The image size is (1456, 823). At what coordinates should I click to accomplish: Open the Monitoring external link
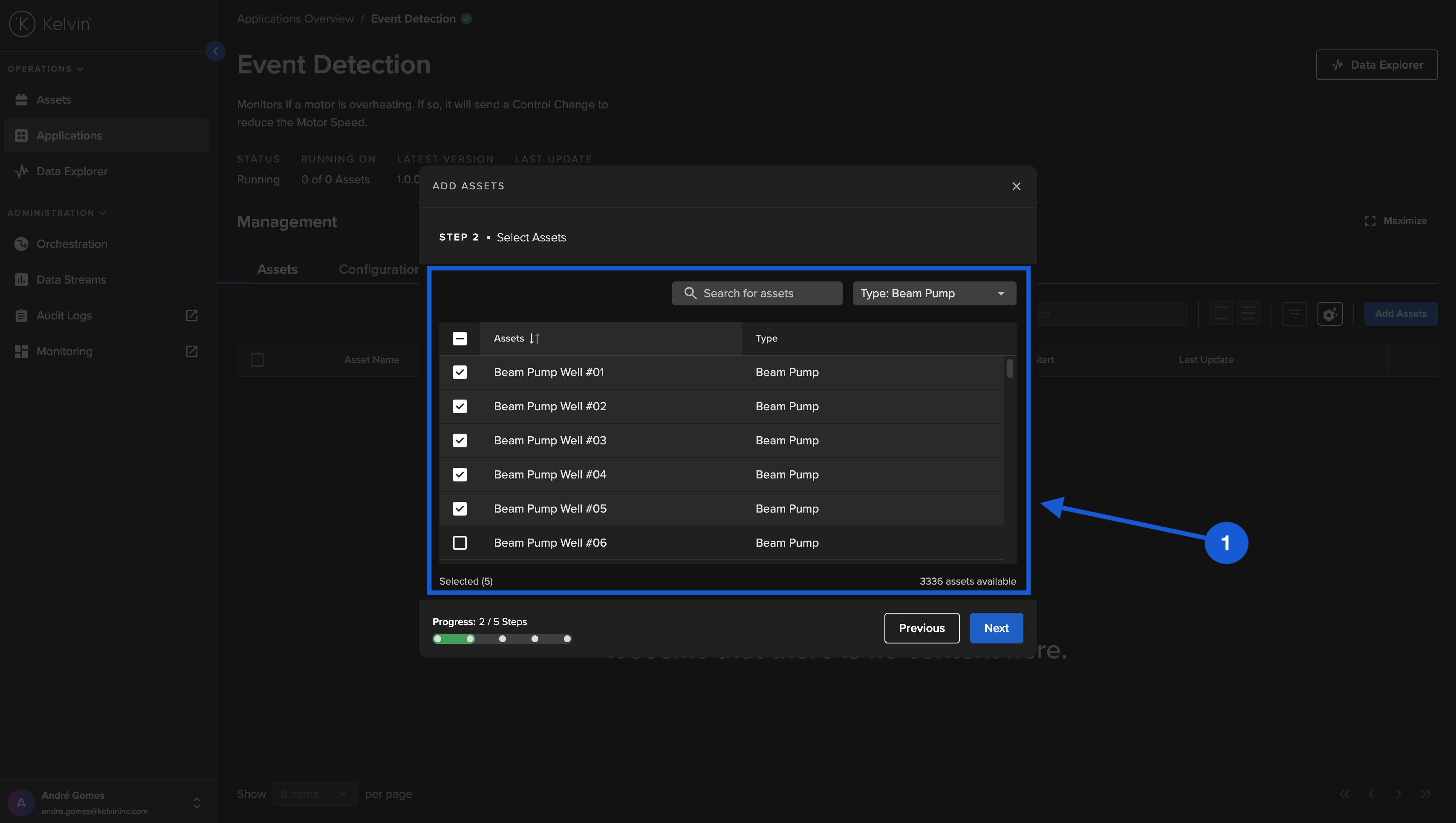click(x=191, y=351)
